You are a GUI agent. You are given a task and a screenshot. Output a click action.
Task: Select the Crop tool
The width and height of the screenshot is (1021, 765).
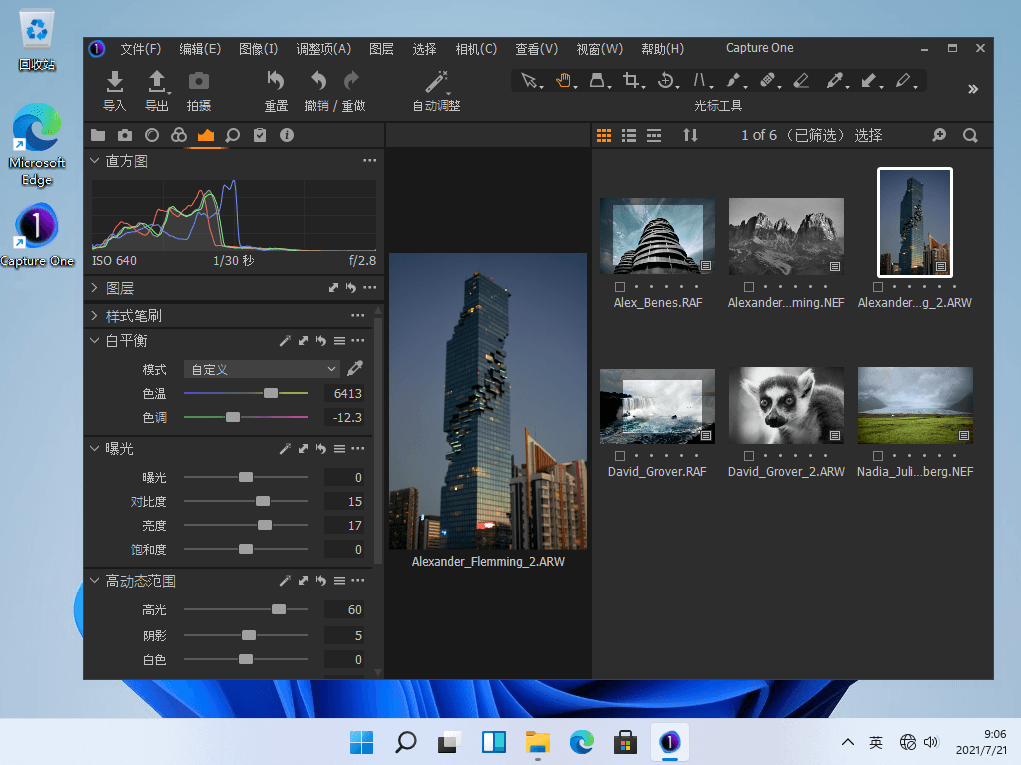point(630,81)
